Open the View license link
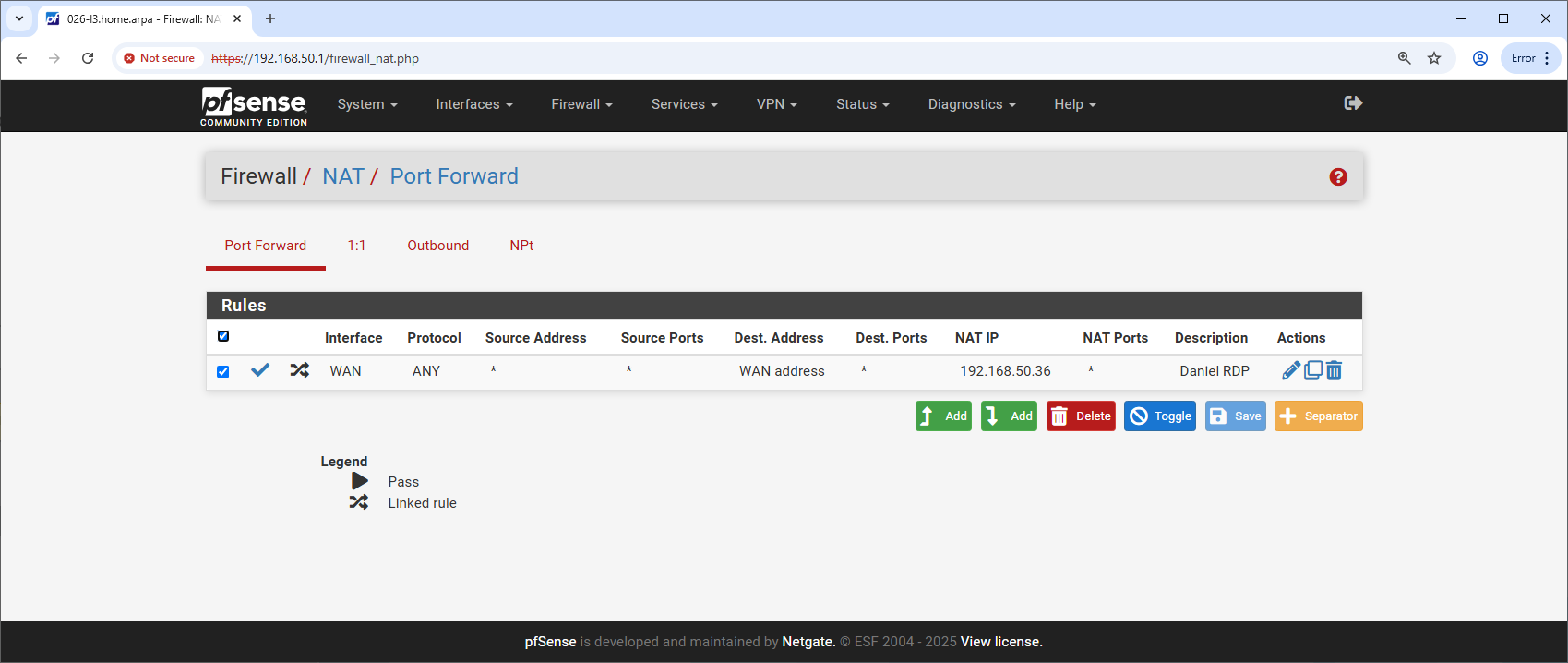 tap(1001, 642)
